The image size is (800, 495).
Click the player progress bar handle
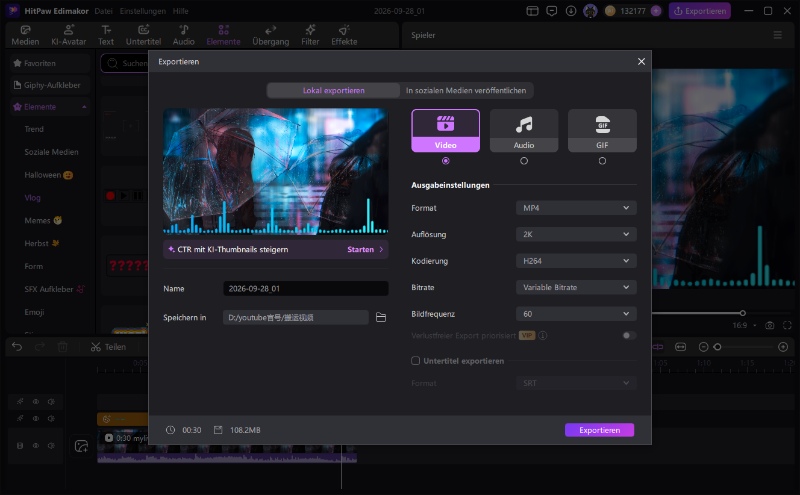(742, 313)
